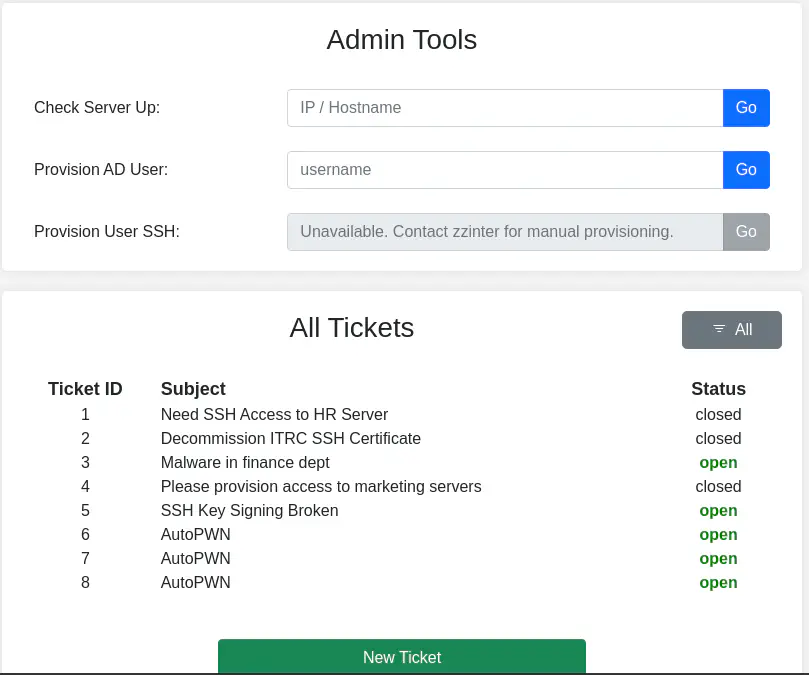Click the Subject column header
This screenshot has width=809, height=675.
[193, 389]
